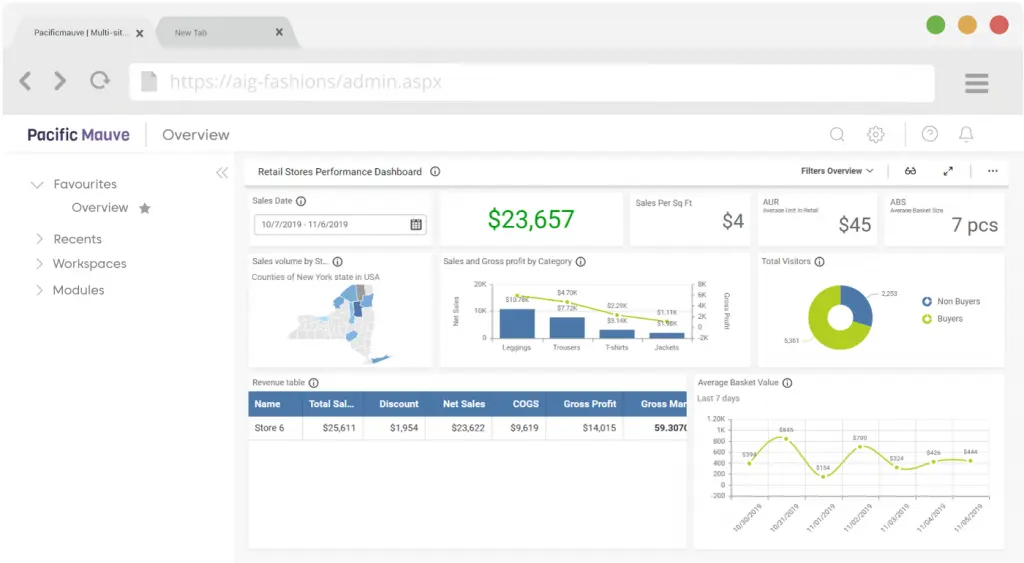Click the help question mark icon
Viewport: 1024px width, 563px height.
click(930, 134)
